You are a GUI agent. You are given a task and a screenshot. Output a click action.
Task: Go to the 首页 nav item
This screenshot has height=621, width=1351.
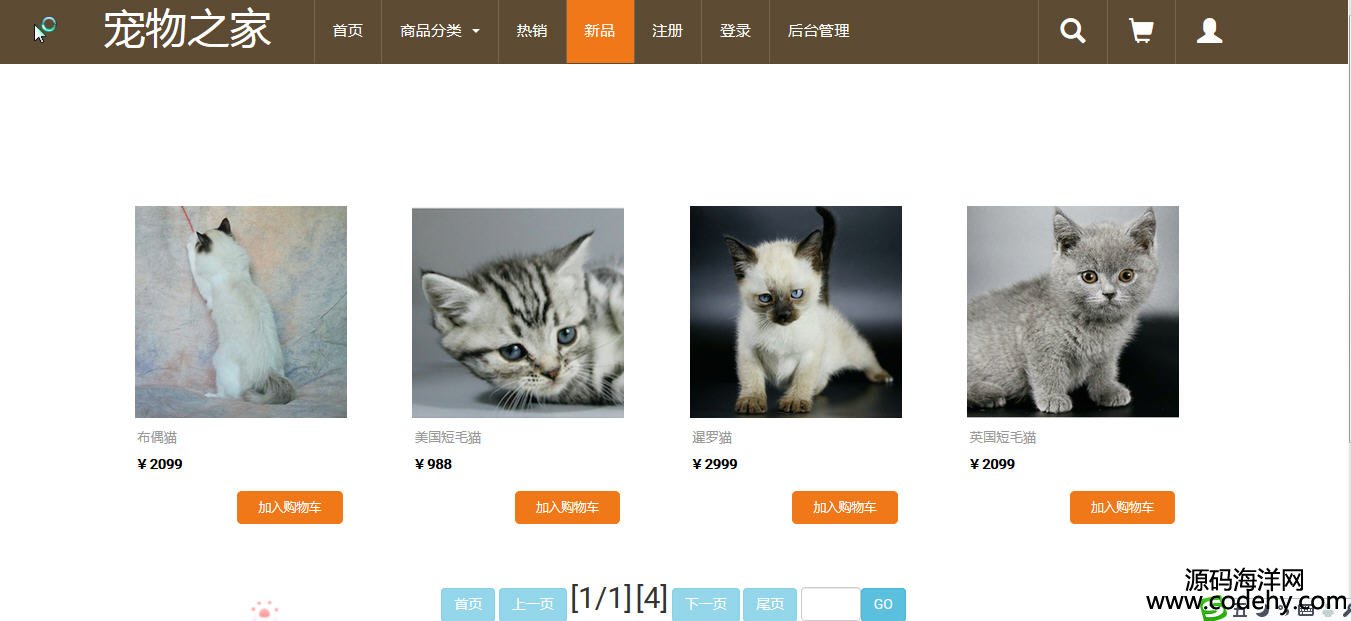(x=348, y=31)
